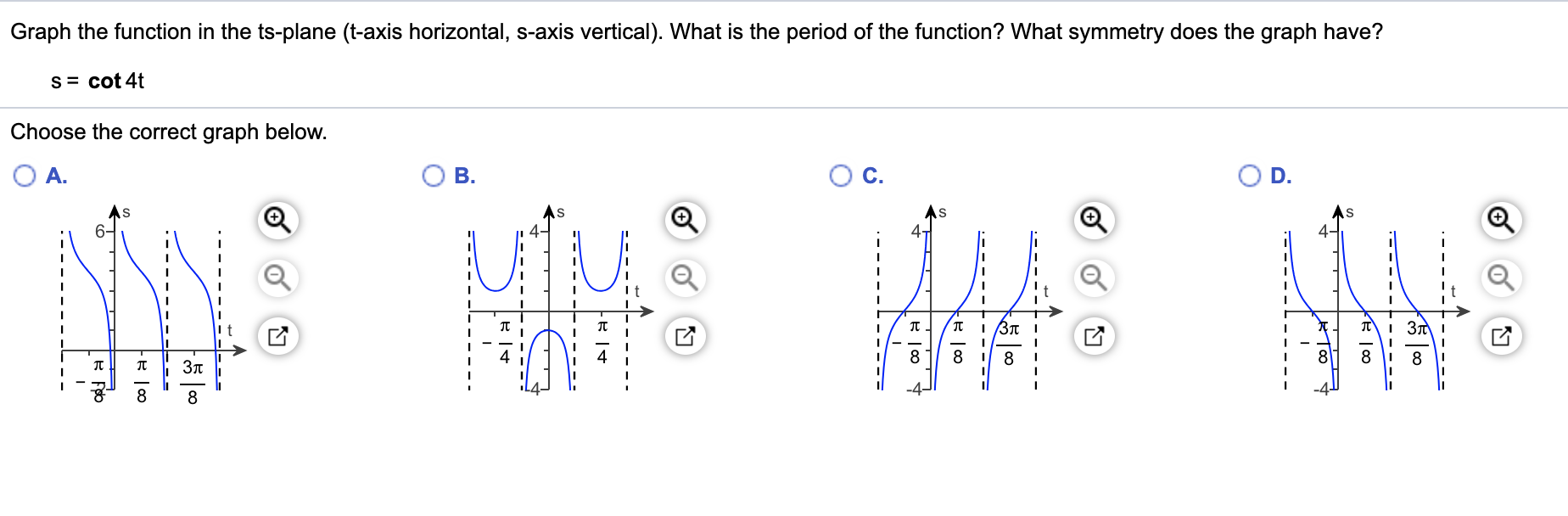Select answer choice D radio button
Viewport: 1568px width, 516px height.
(1249, 177)
